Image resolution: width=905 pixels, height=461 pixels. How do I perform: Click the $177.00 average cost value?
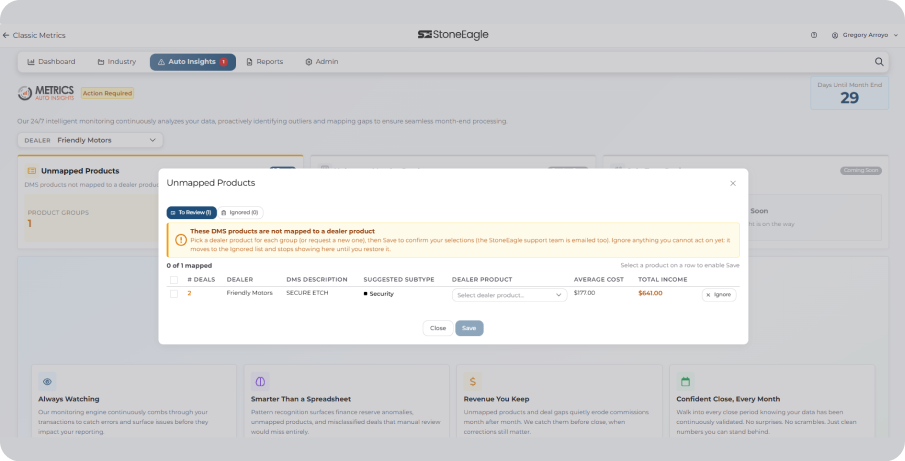(x=585, y=293)
